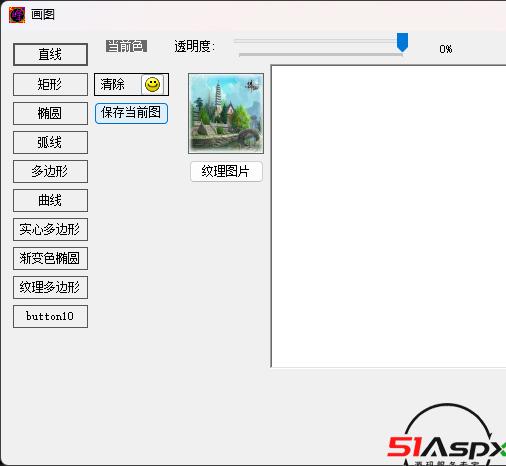Open the 当前色 current color swatch
Viewport: 506px width, 466px height.
[126, 46]
